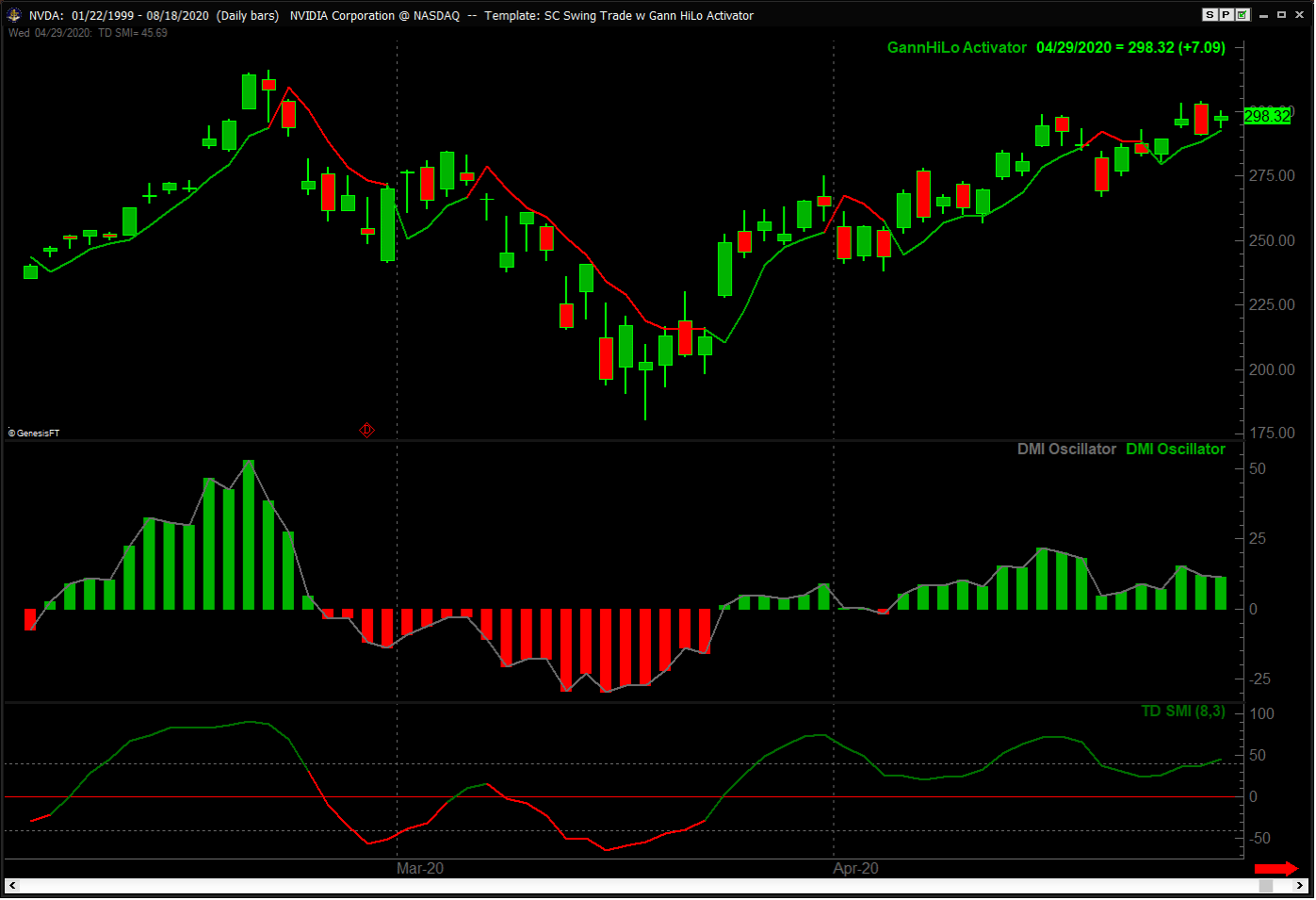
Task: Click the GannHiLo Activator indicator label
Action: (x=956, y=48)
